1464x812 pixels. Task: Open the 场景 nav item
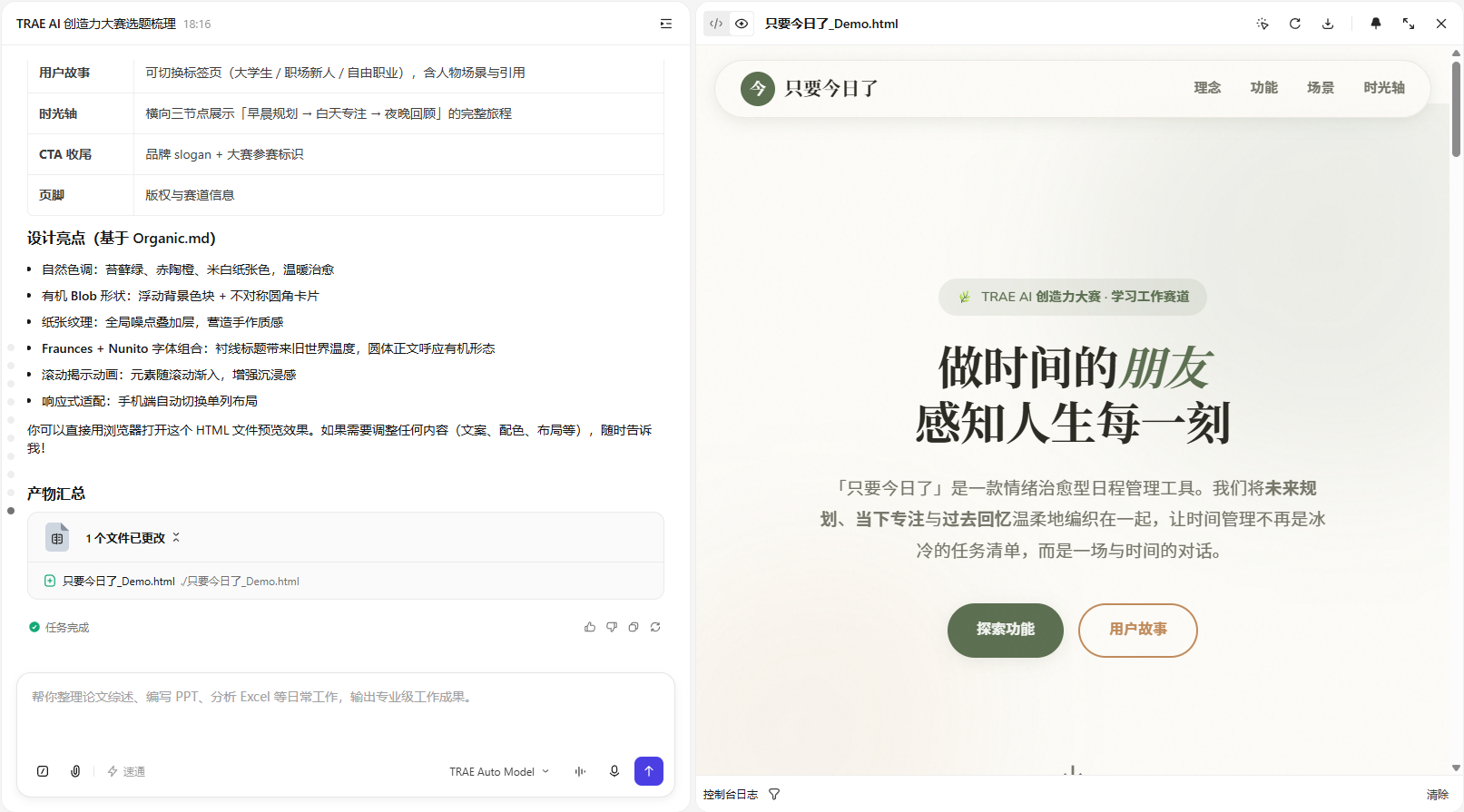[1321, 88]
